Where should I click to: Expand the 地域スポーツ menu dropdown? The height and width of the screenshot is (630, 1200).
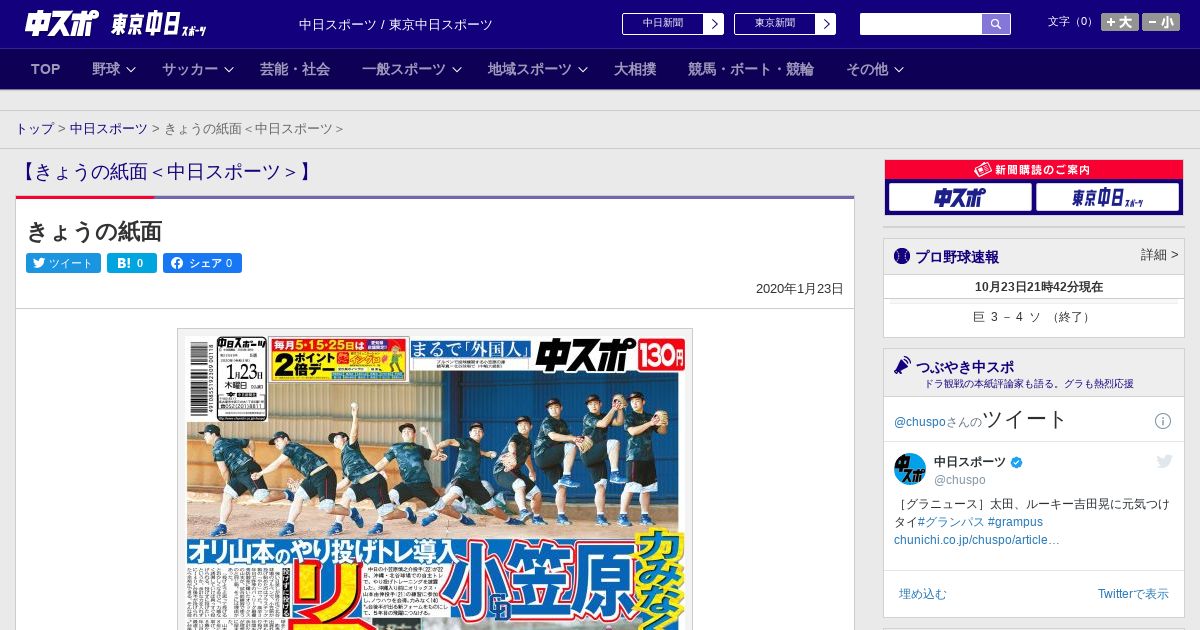click(538, 69)
